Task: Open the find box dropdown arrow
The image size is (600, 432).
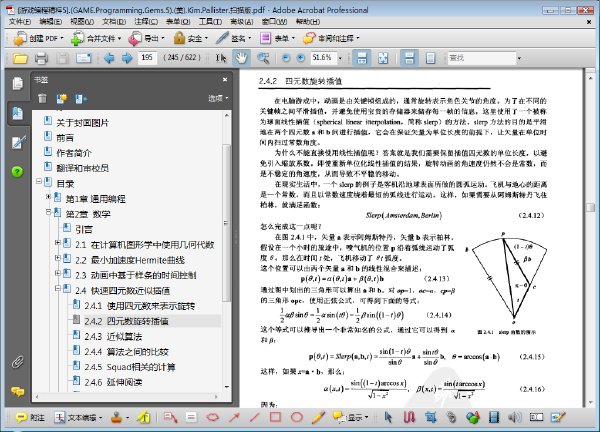Action: click(519, 58)
